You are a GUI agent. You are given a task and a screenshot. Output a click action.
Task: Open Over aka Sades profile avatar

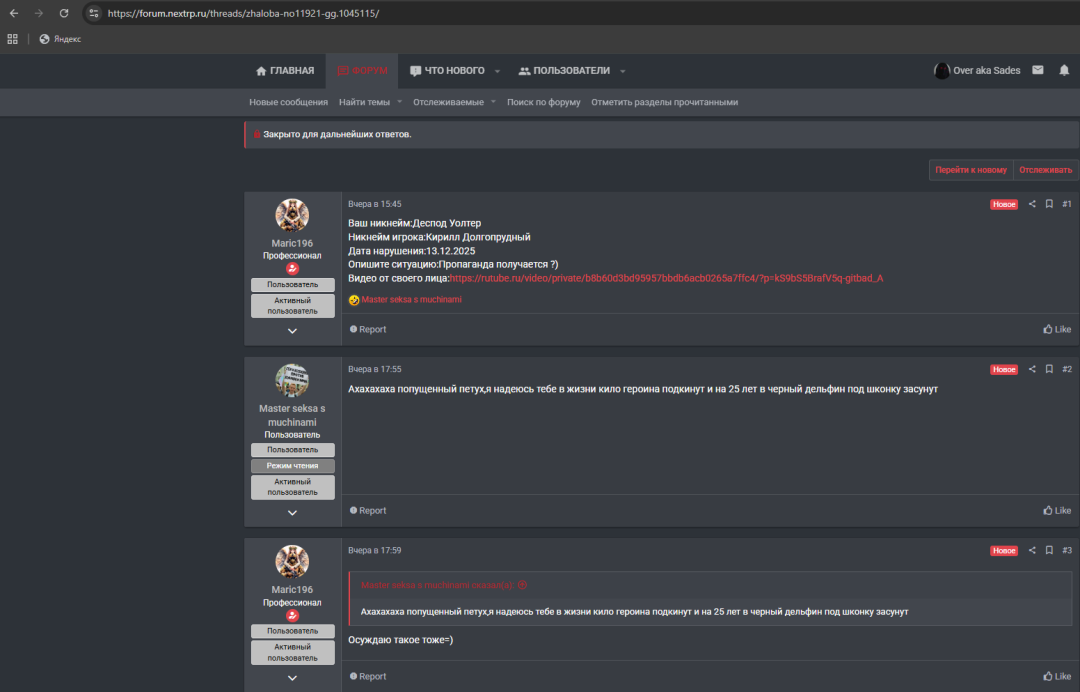coord(941,70)
